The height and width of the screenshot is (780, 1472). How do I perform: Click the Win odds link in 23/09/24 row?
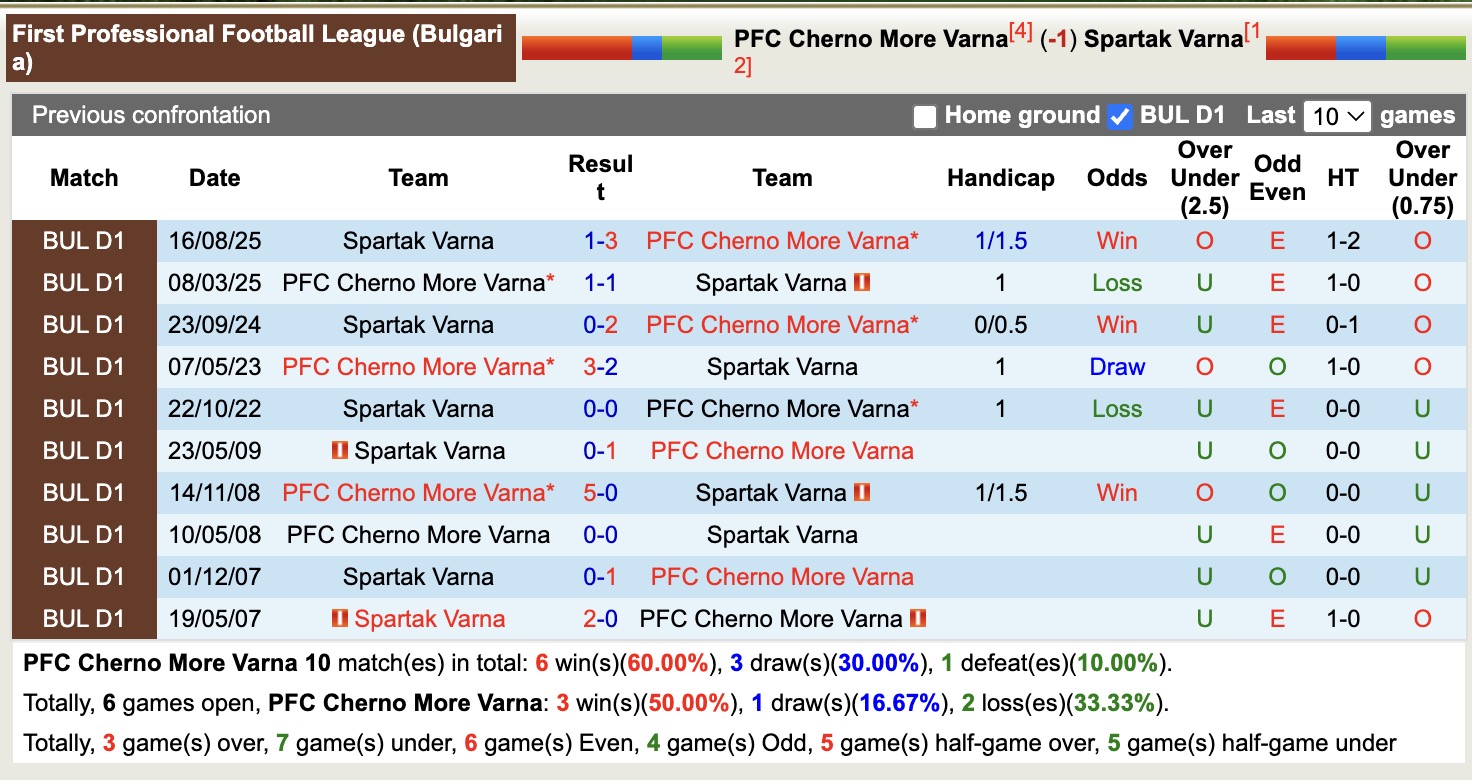[x=1117, y=324]
